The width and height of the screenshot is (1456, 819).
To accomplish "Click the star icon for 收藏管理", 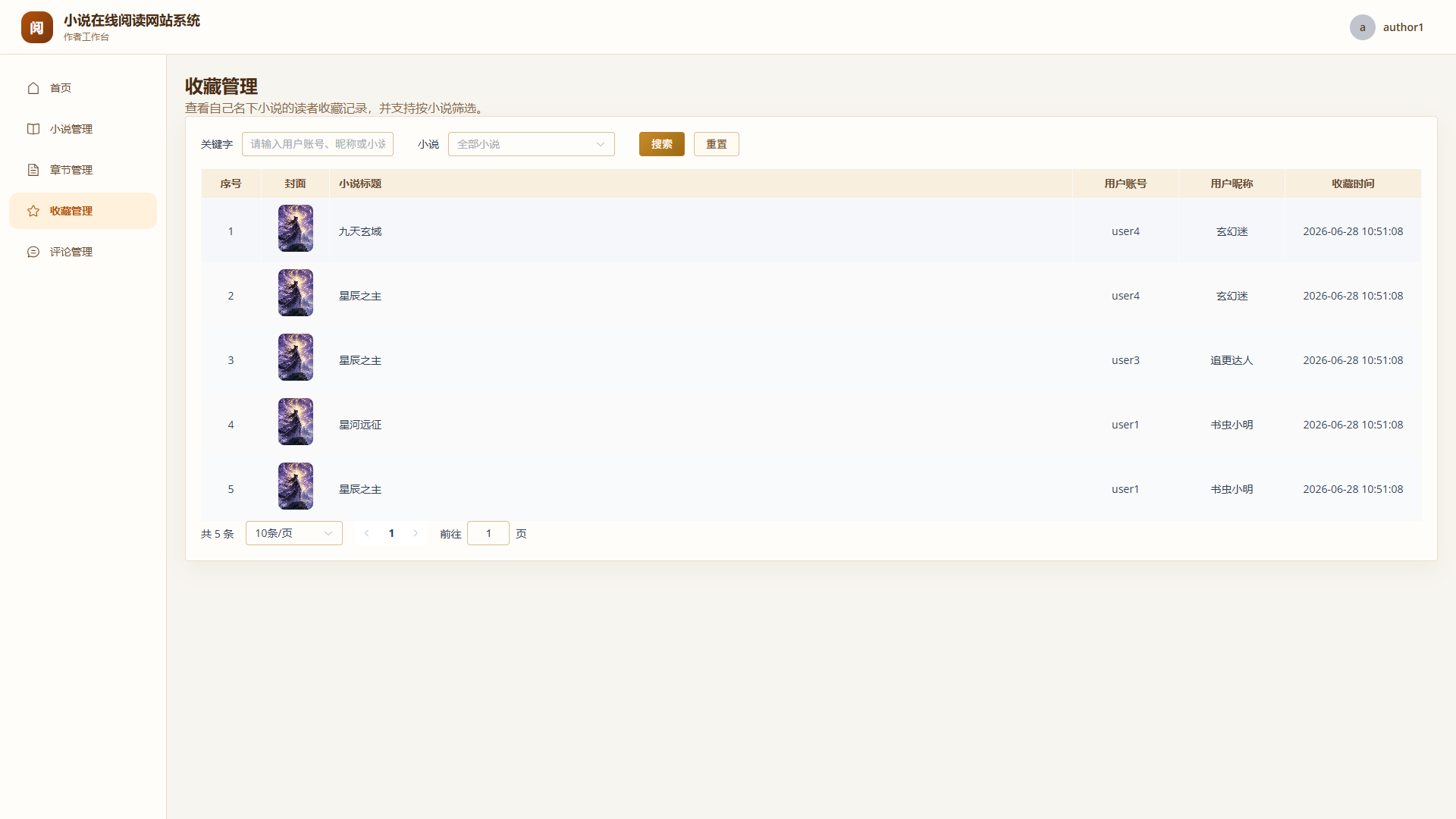I will (x=33, y=211).
